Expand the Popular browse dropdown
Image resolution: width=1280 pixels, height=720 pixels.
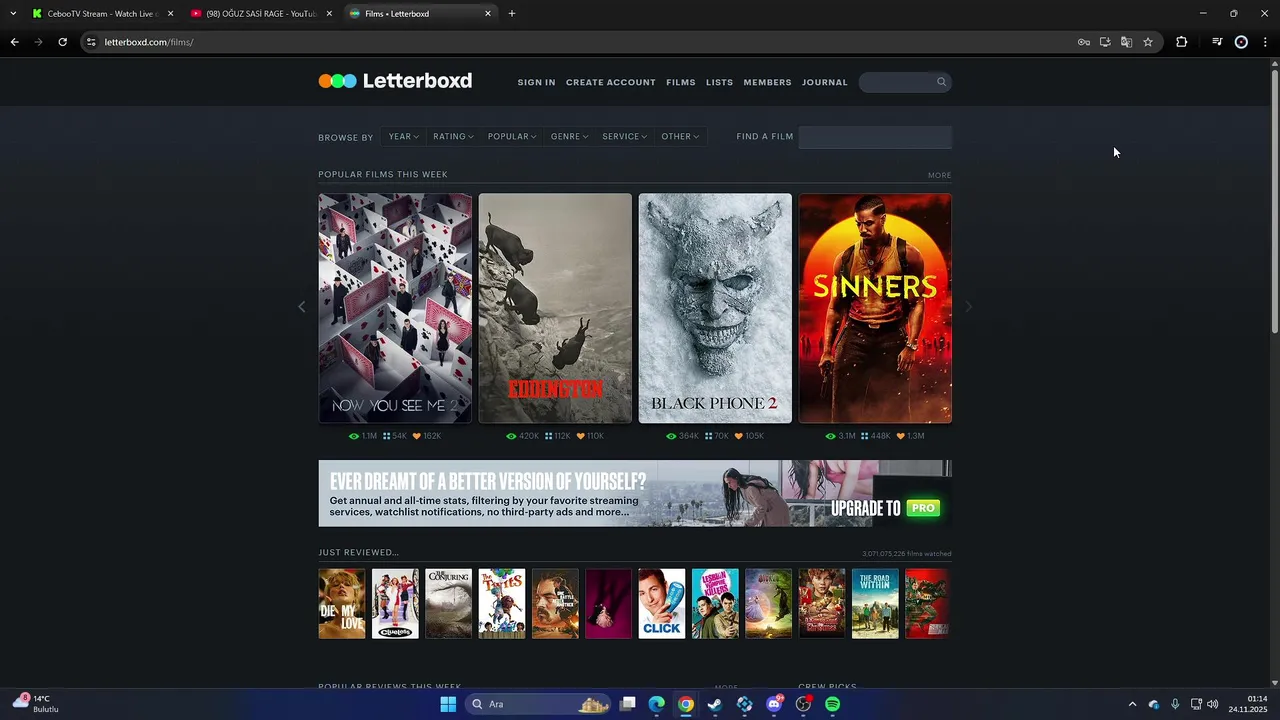point(512,137)
